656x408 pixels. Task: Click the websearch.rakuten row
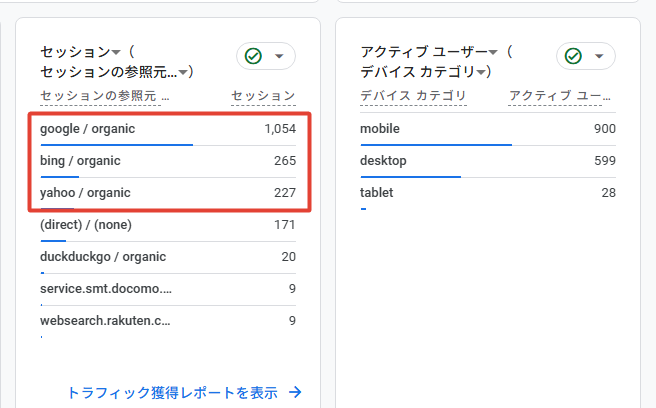(168, 321)
